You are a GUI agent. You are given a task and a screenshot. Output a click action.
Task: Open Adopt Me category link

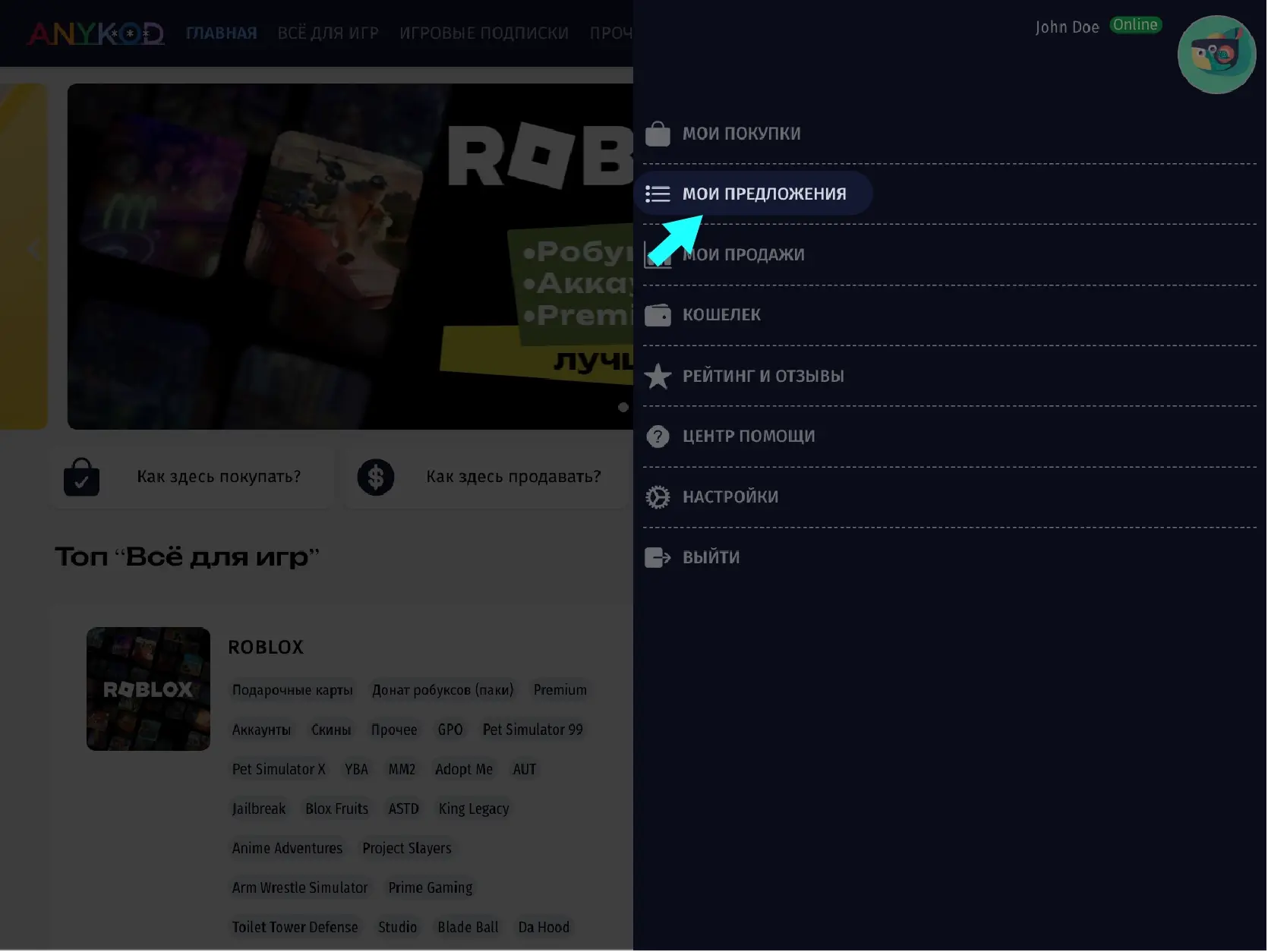click(x=464, y=769)
